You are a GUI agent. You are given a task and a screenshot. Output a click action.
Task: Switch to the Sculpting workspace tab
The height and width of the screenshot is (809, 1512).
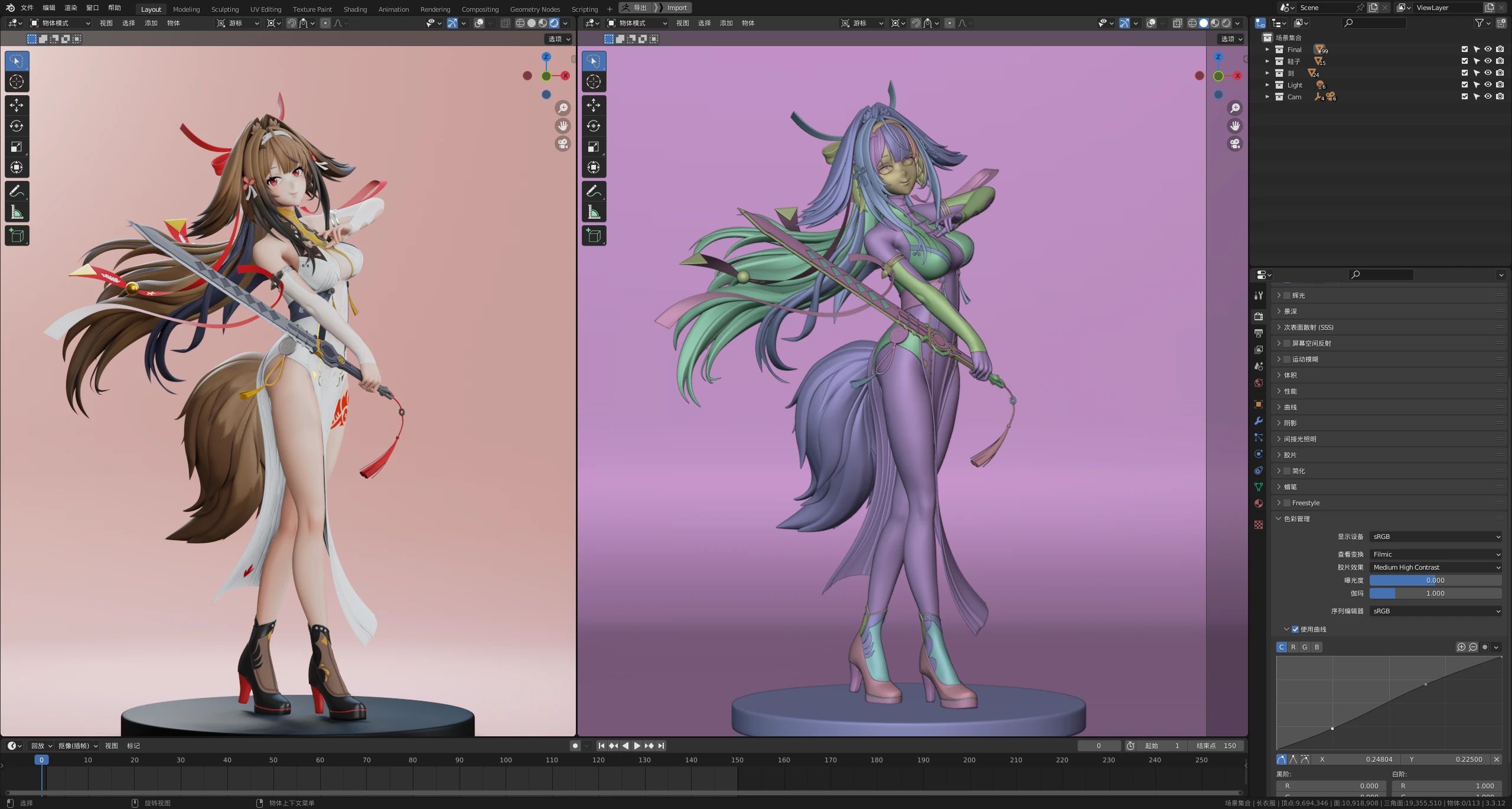(225, 9)
